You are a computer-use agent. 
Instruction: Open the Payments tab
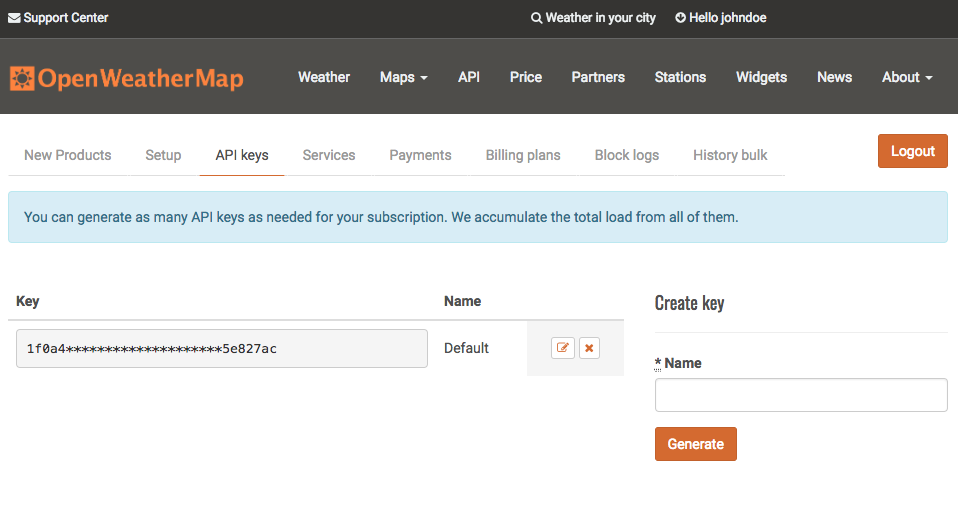click(420, 155)
